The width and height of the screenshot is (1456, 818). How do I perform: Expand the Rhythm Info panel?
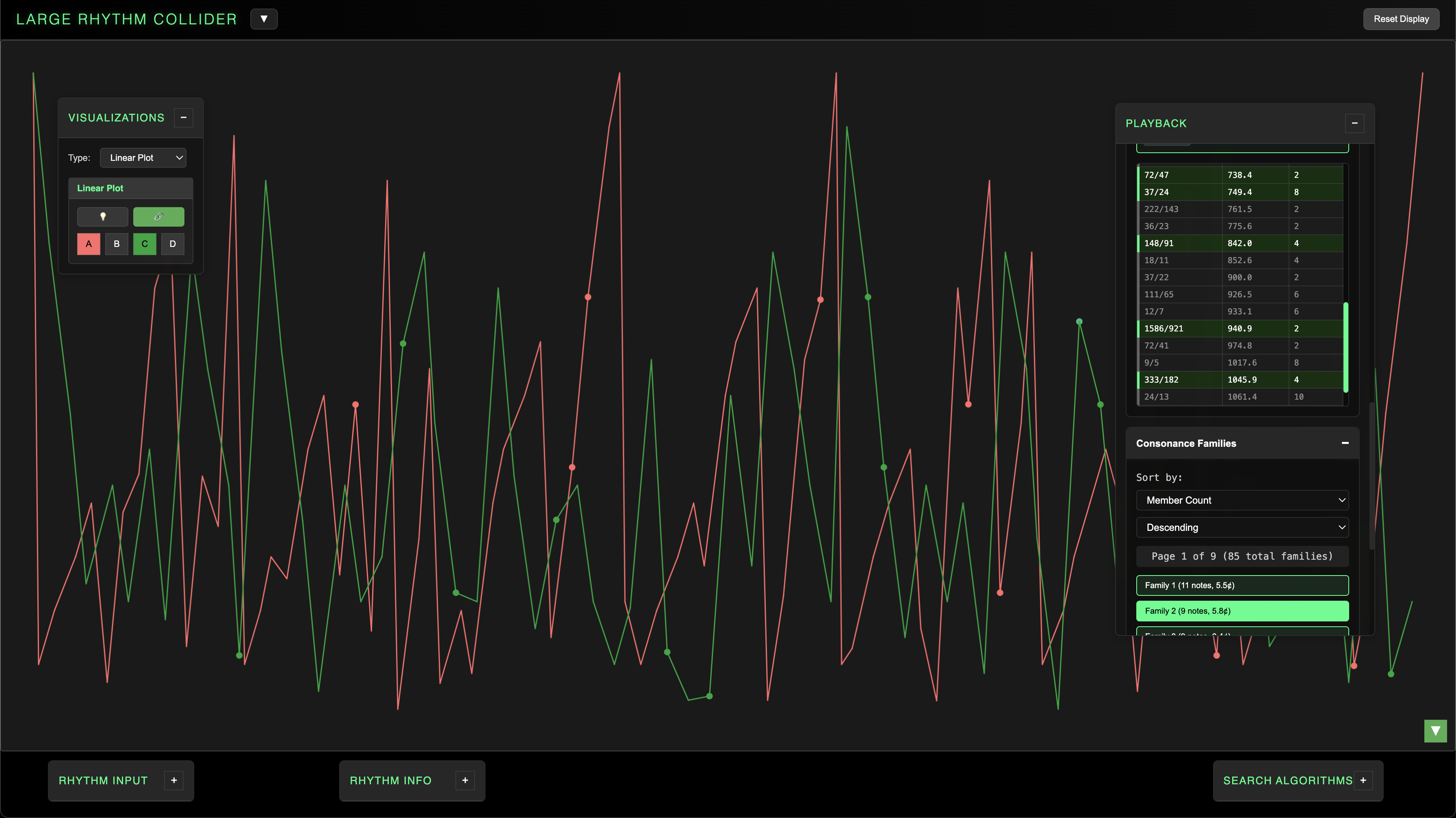(465, 780)
